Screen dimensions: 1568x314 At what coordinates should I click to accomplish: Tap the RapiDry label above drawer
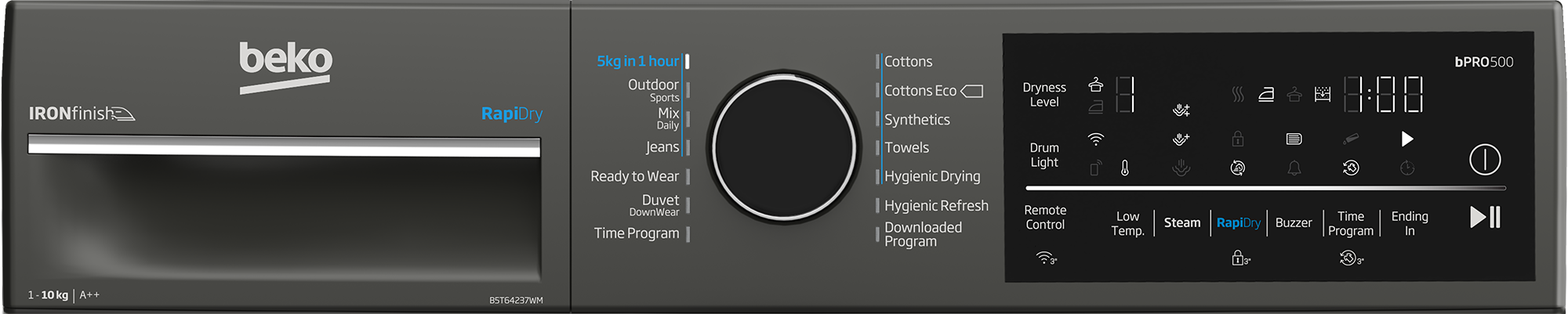(511, 114)
